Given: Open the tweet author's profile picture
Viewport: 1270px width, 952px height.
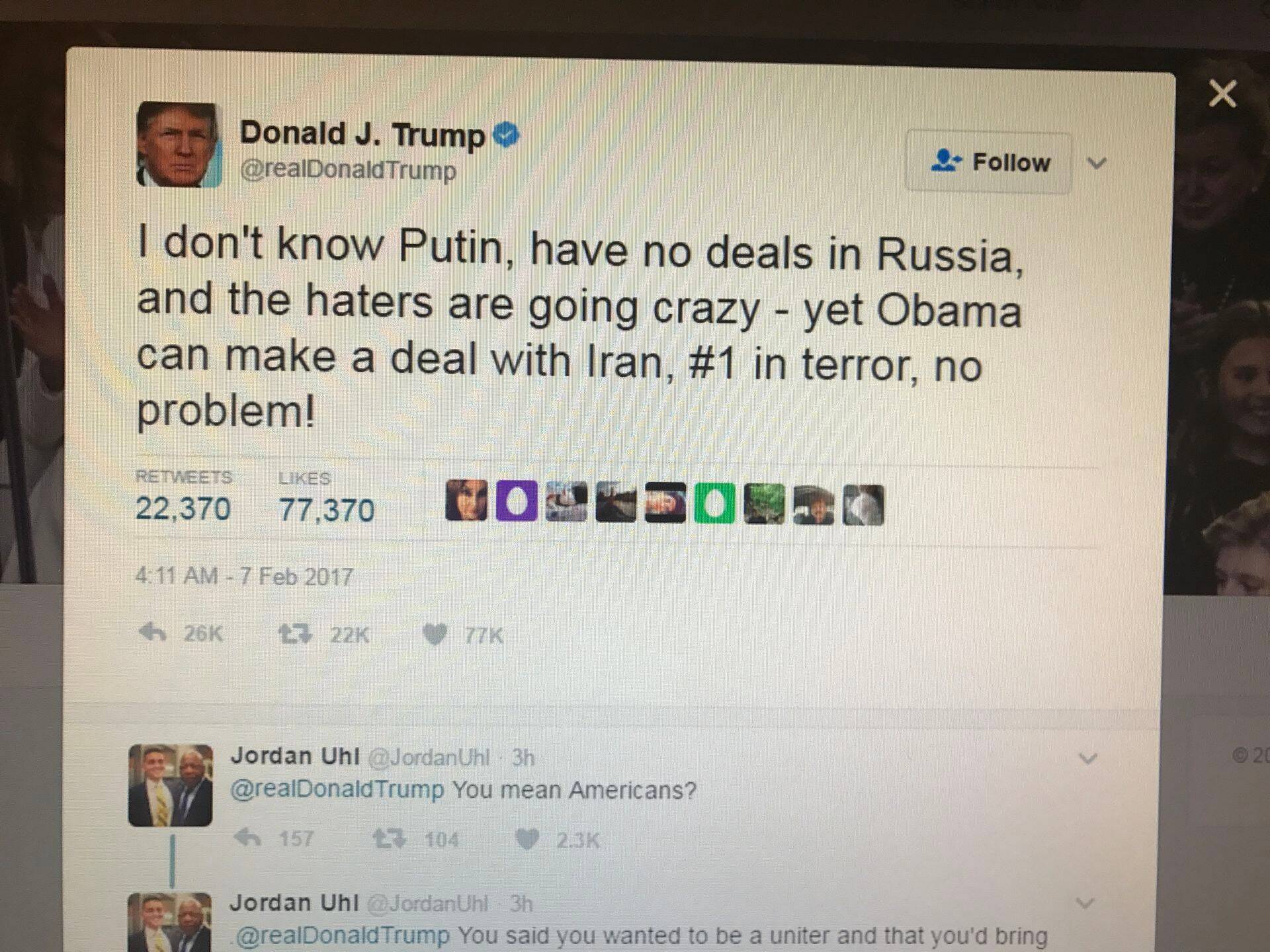Looking at the screenshot, I should [179, 144].
